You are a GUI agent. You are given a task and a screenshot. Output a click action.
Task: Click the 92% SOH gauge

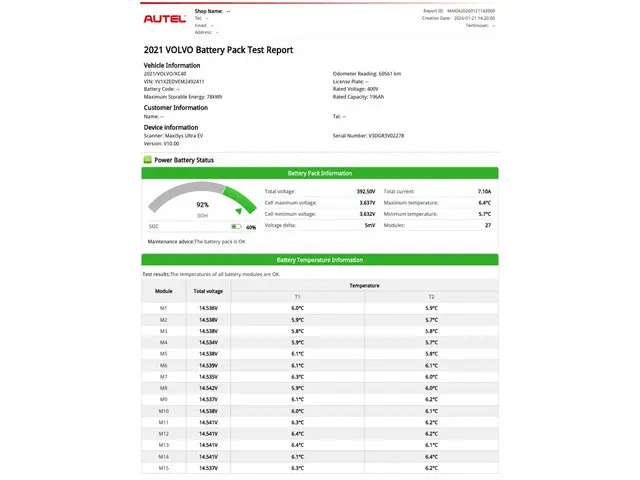[x=203, y=204]
